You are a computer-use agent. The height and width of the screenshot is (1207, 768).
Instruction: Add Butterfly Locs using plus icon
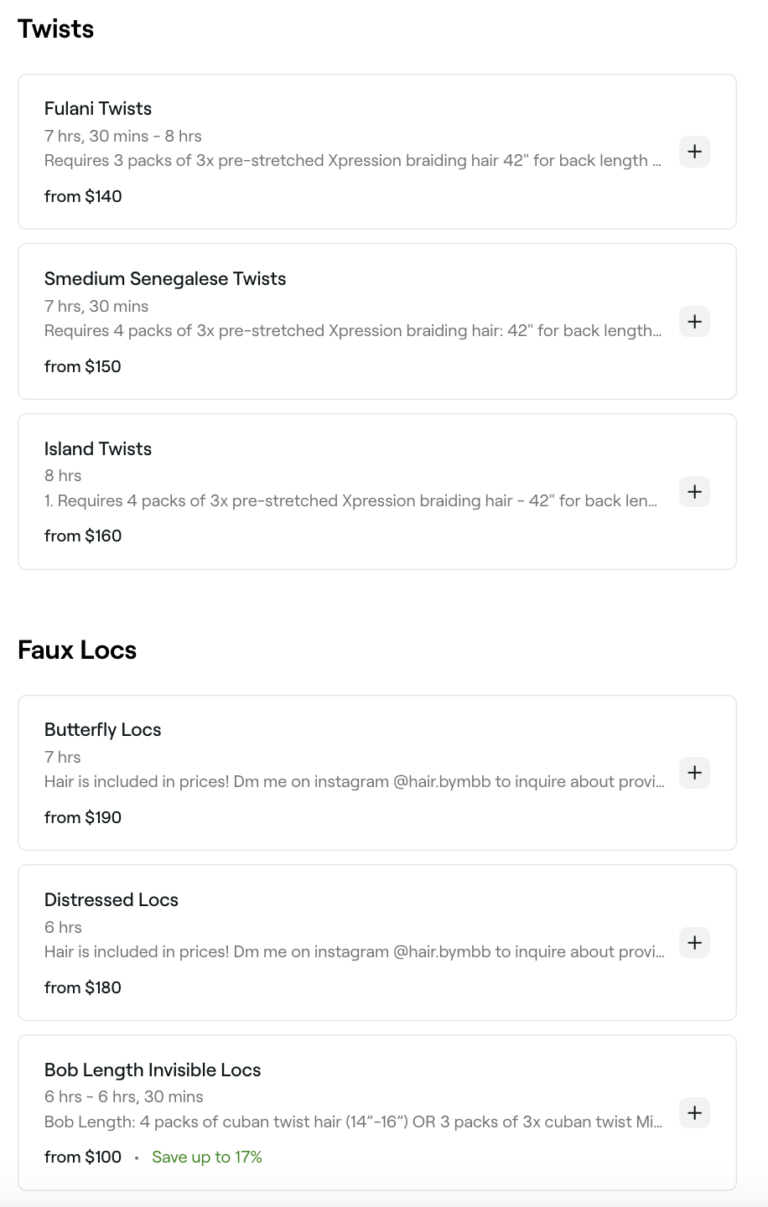point(695,773)
